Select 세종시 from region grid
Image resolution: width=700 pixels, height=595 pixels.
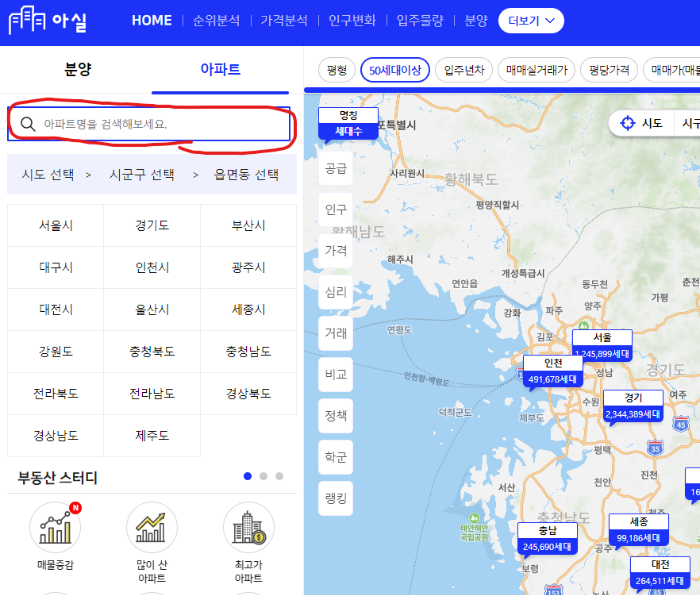click(x=248, y=309)
